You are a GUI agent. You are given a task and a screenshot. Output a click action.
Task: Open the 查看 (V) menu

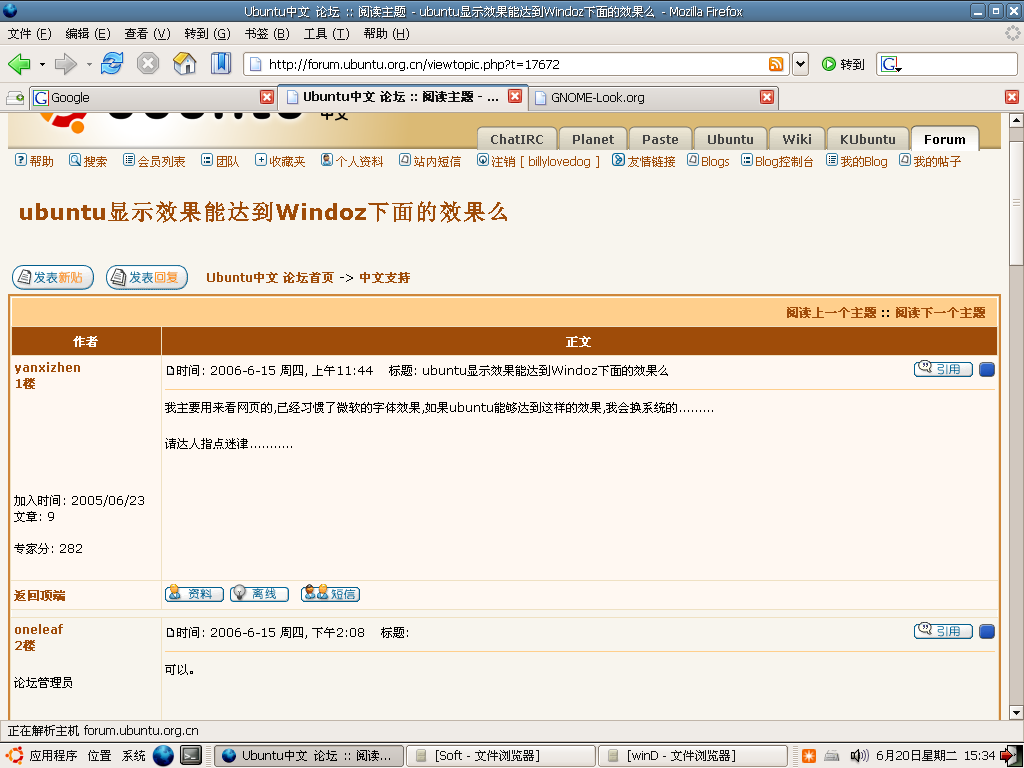click(148, 33)
